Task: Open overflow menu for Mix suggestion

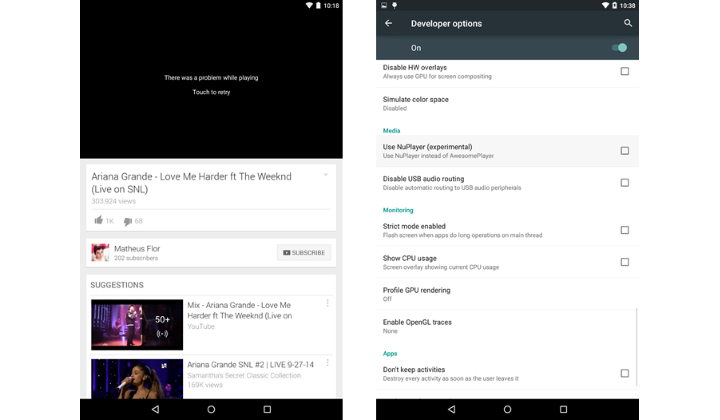Action: (x=327, y=303)
